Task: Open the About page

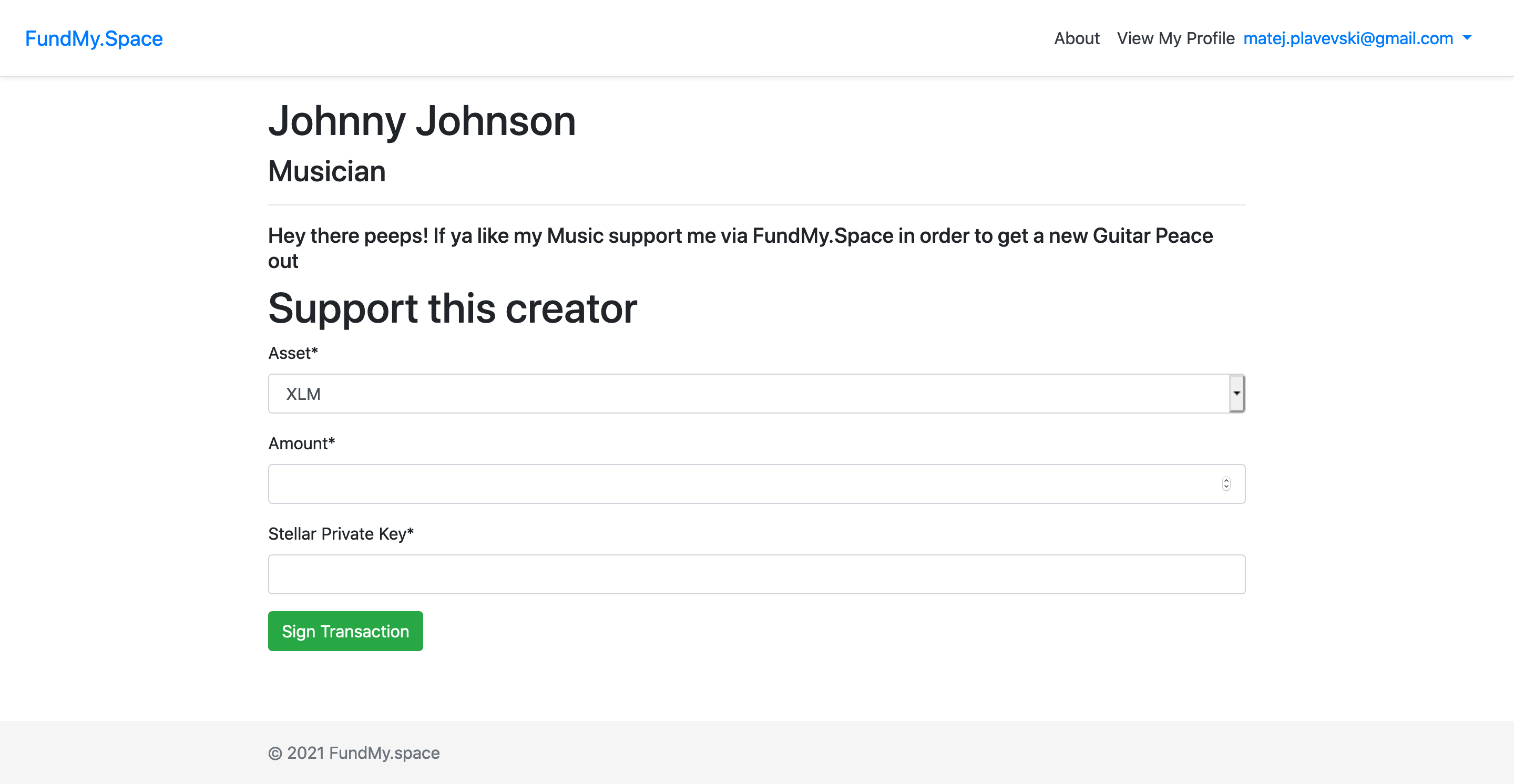Action: pyautogui.click(x=1076, y=39)
